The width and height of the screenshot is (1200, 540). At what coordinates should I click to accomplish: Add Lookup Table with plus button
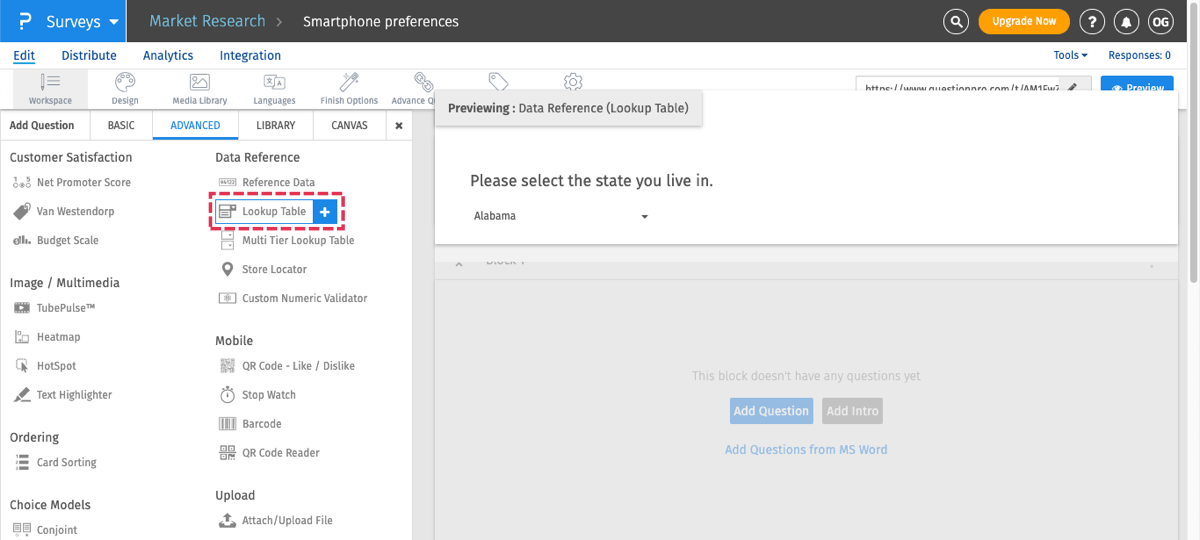(x=325, y=212)
